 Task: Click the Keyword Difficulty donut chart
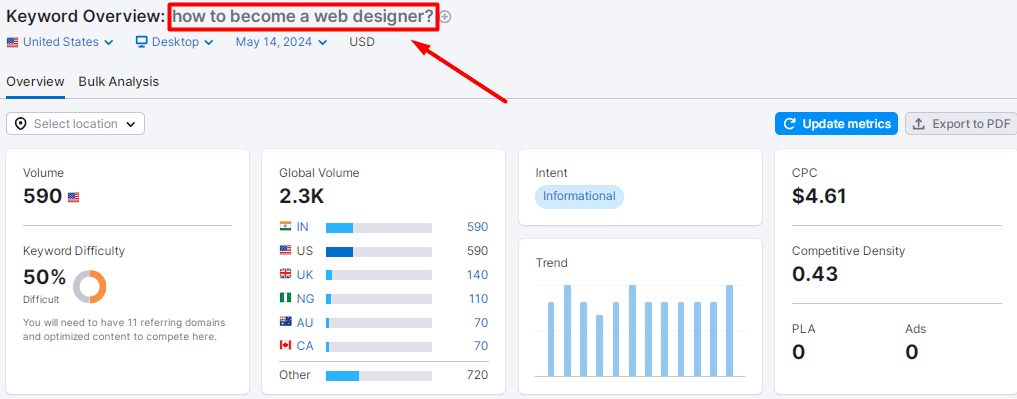click(x=90, y=287)
